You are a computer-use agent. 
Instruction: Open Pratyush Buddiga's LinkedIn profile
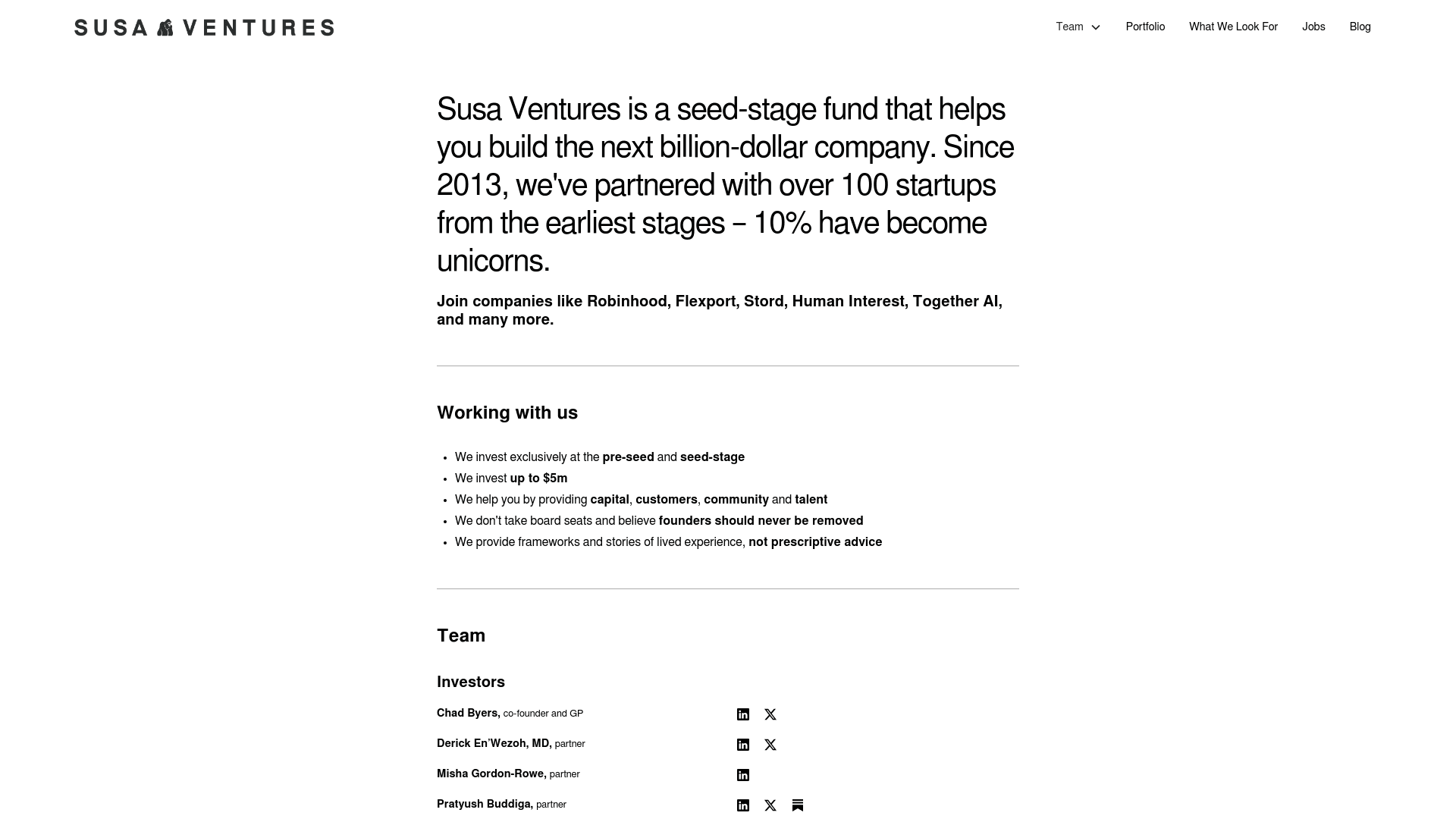coord(743,805)
